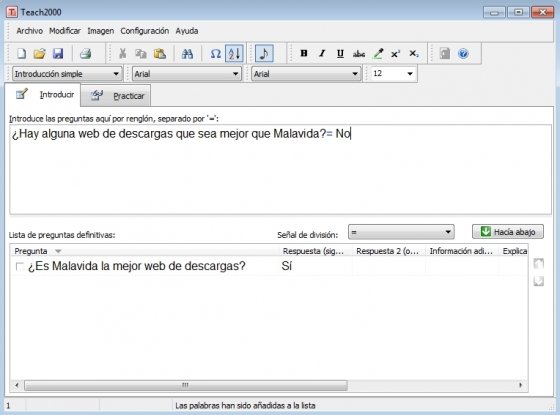Click the status bar message Las palabras han sido añadidas
Image resolution: width=560 pixels, height=415 pixels.
[245, 406]
